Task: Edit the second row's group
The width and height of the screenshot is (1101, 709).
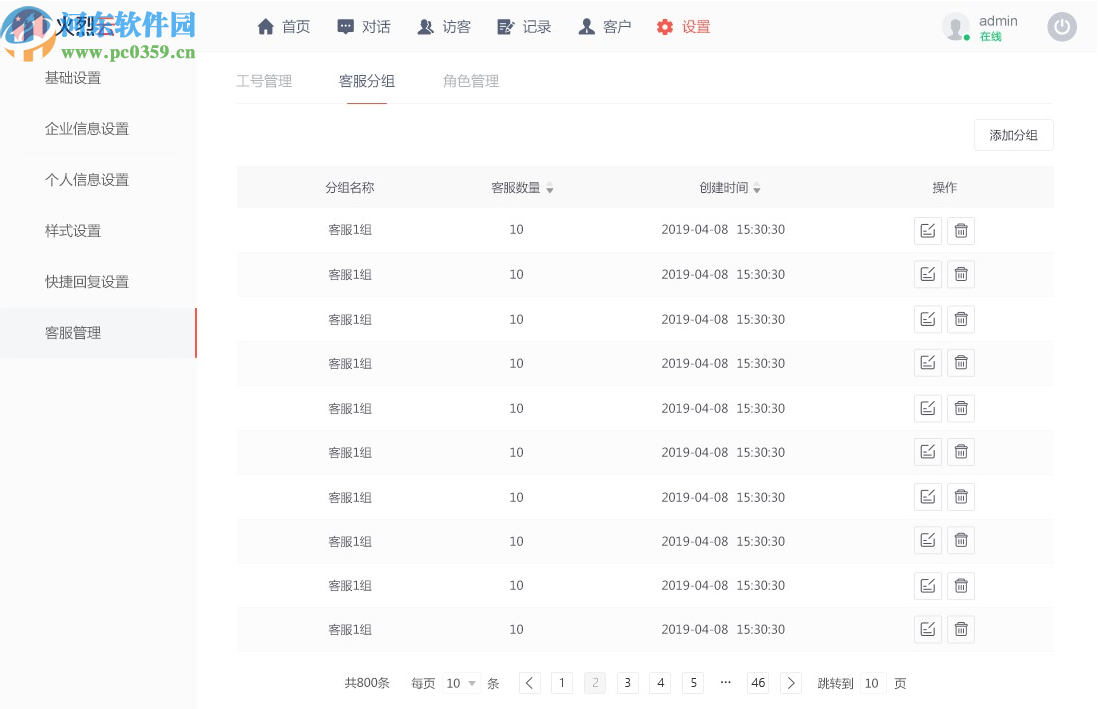Action: [928, 274]
